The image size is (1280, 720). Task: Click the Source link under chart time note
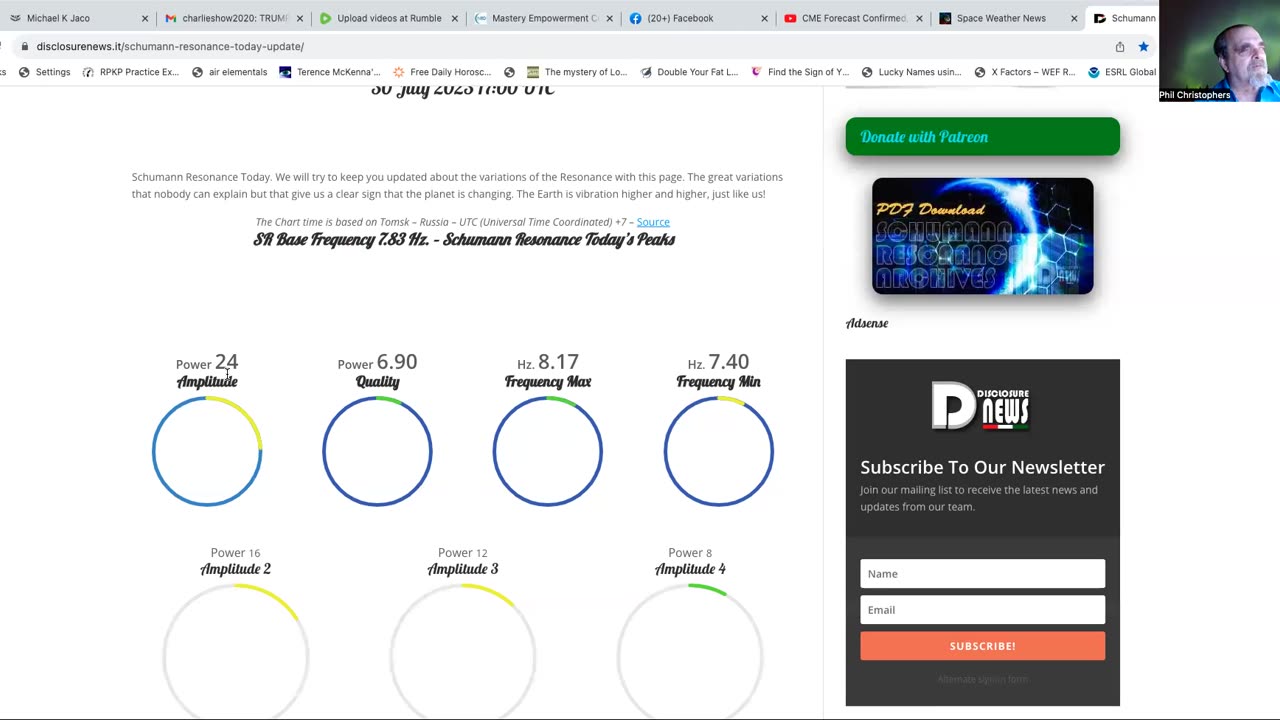point(653,222)
